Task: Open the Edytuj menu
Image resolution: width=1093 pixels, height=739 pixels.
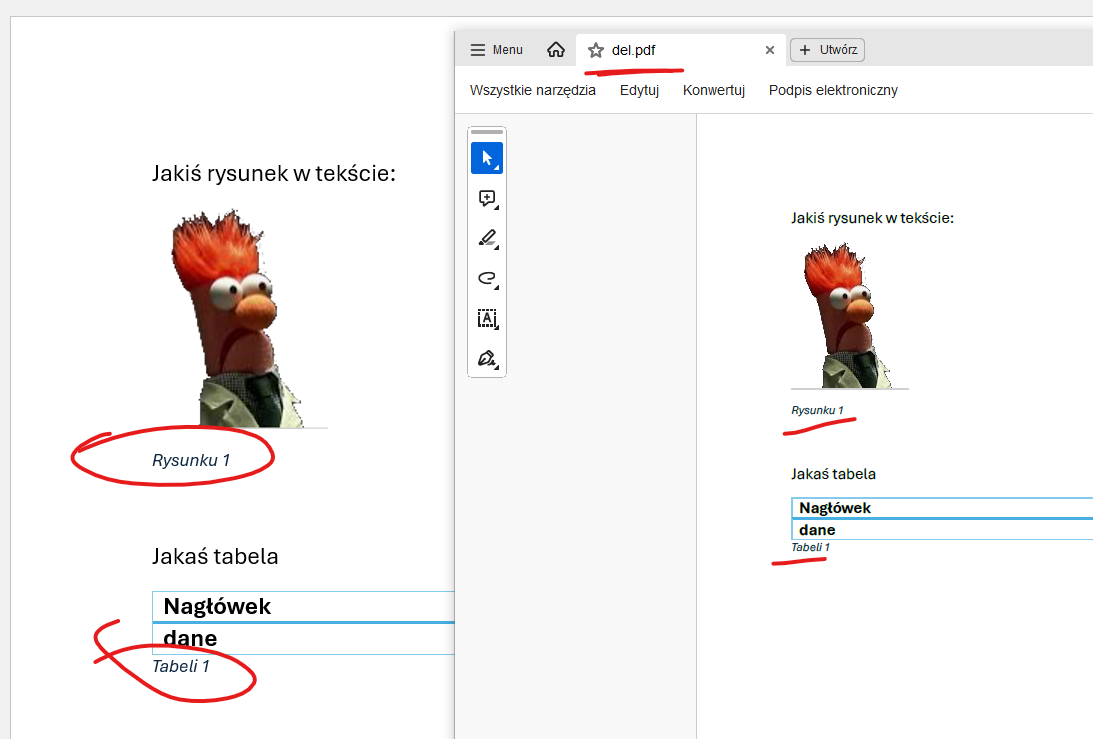Action: (639, 90)
